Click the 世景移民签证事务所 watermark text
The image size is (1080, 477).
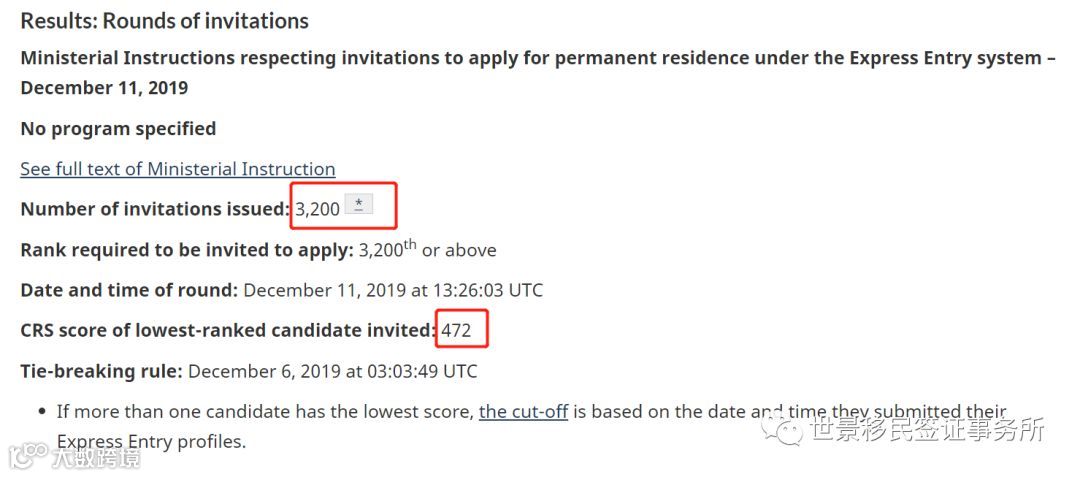(928, 429)
